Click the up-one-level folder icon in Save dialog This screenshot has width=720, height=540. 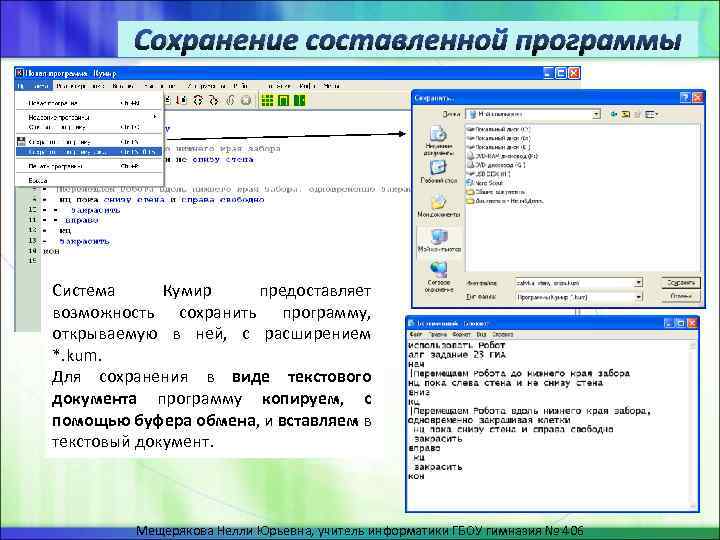click(x=625, y=114)
